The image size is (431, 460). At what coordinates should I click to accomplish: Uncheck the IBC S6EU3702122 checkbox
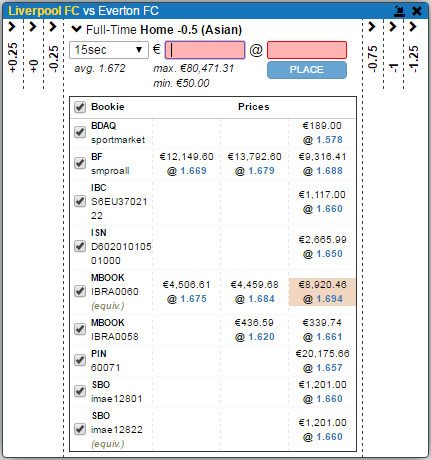[80, 201]
